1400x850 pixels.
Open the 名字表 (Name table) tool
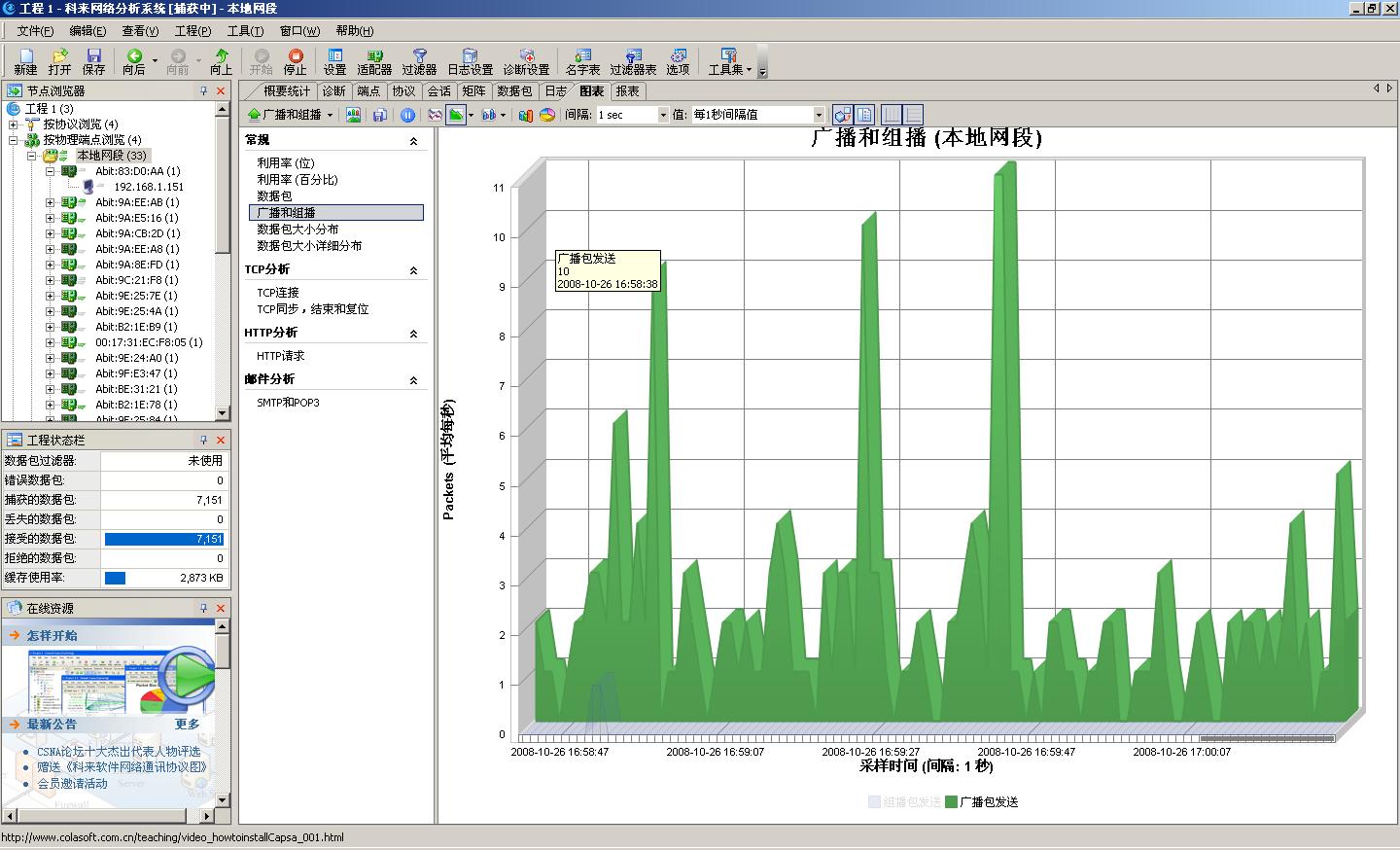tap(582, 62)
